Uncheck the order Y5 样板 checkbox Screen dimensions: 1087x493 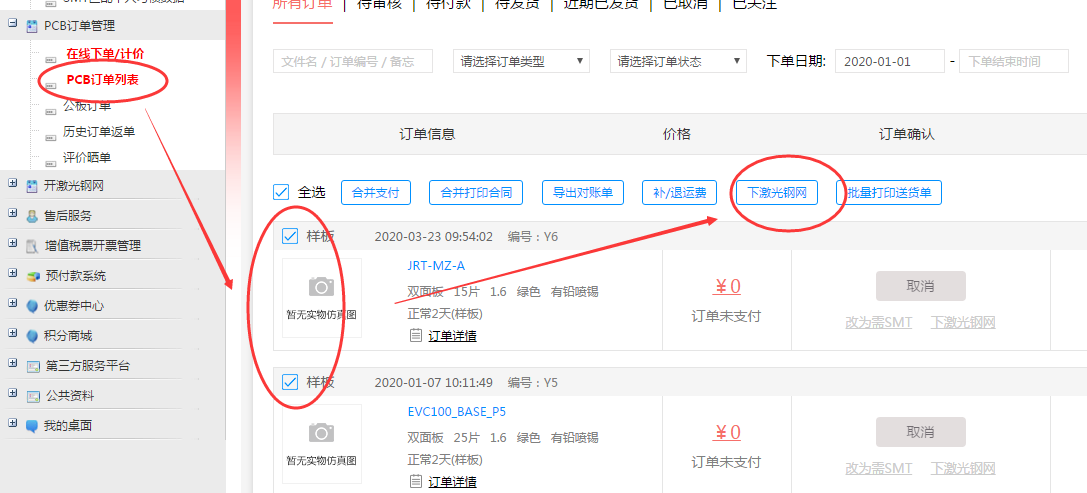pos(290,382)
